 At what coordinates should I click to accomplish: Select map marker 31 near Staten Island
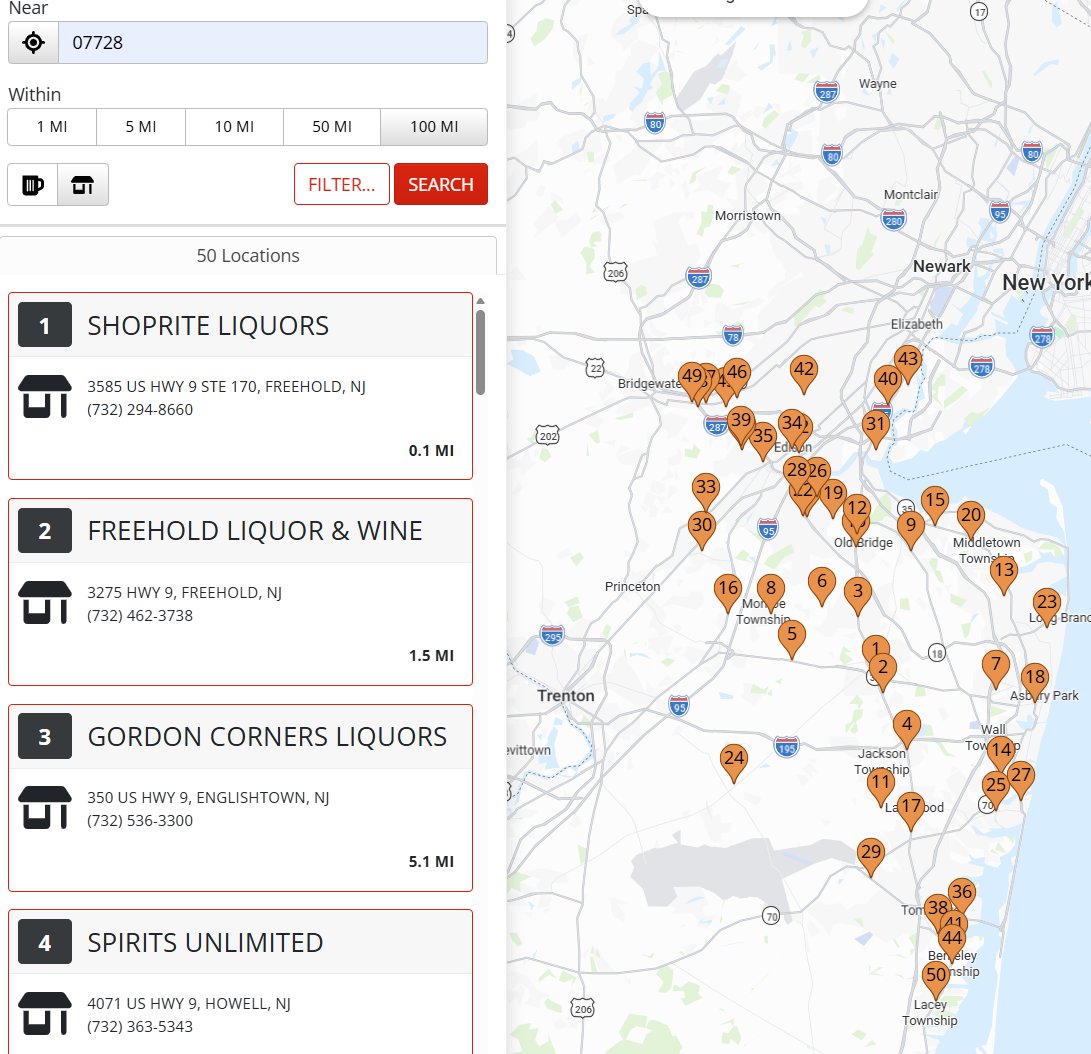(x=875, y=424)
